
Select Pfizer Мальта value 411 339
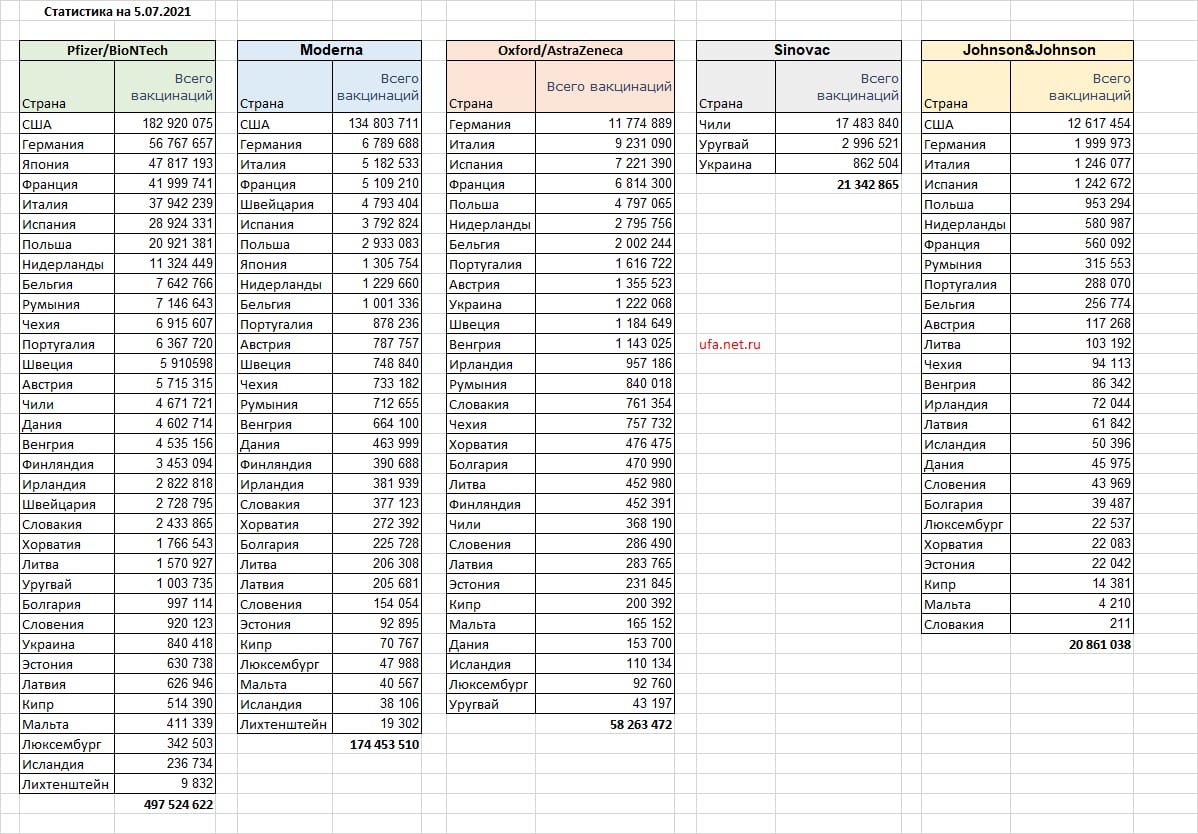point(165,724)
